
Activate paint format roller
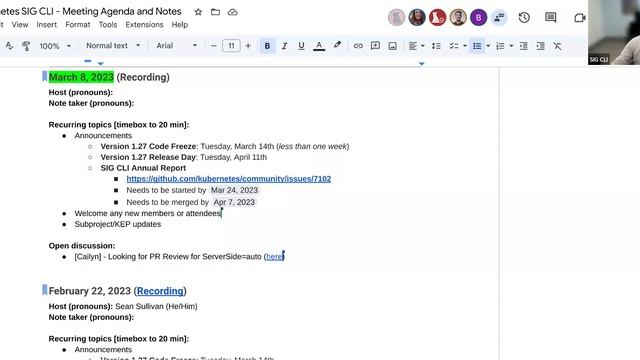pyautogui.click(x=26, y=46)
